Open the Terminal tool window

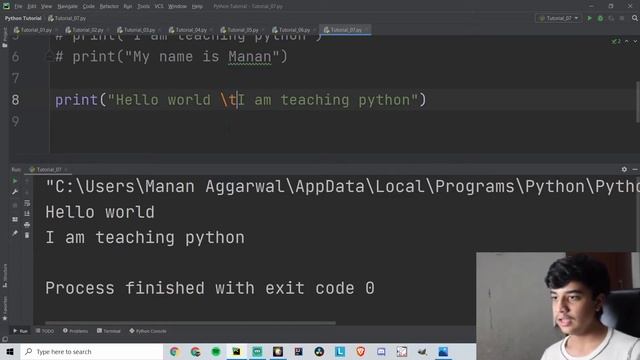109,331
